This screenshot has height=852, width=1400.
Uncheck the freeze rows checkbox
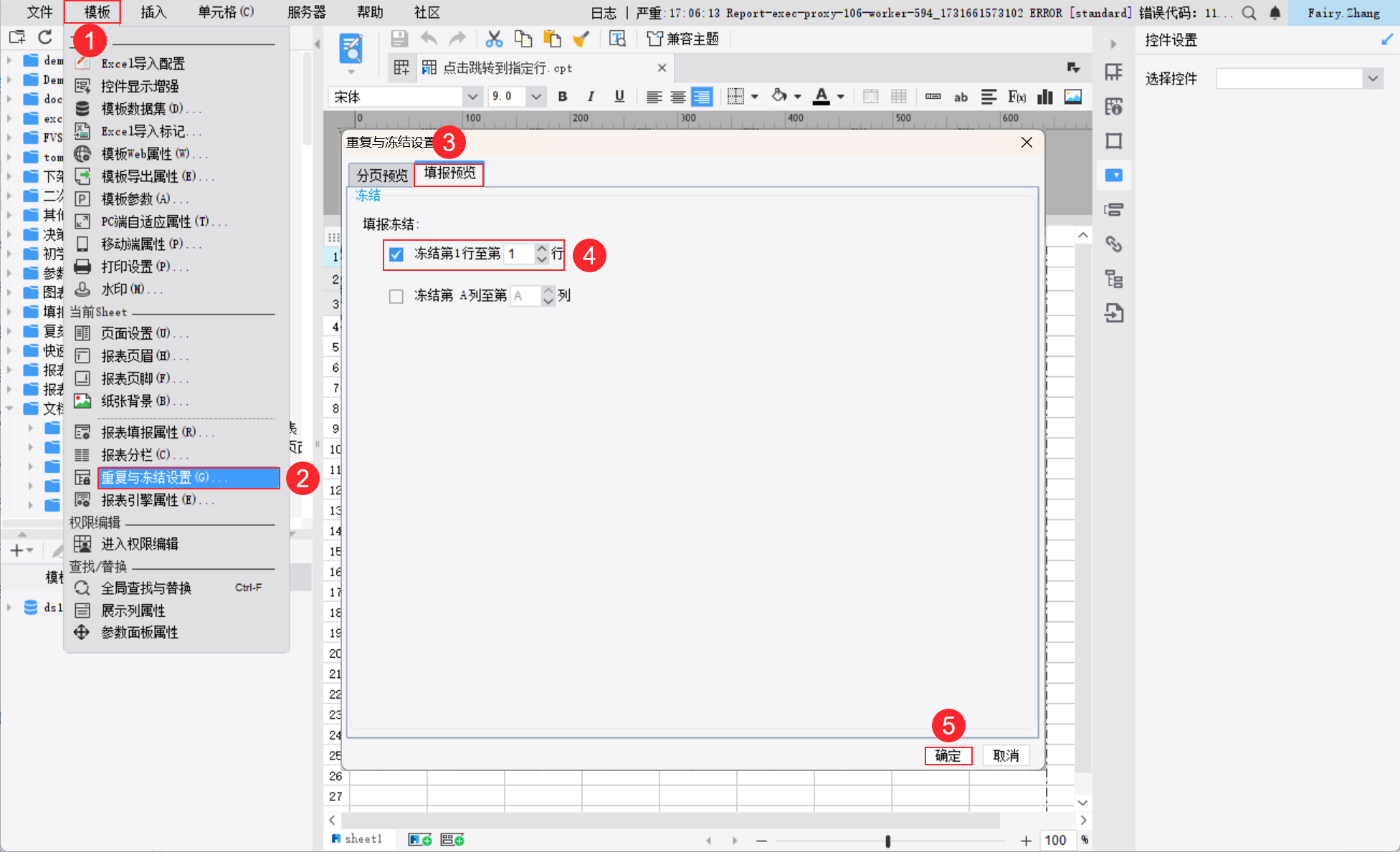point(396,254)
